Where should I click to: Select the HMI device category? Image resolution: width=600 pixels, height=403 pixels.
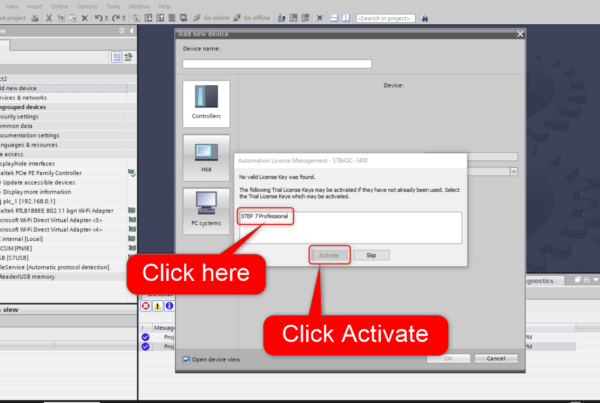click(x=206, y=158)
